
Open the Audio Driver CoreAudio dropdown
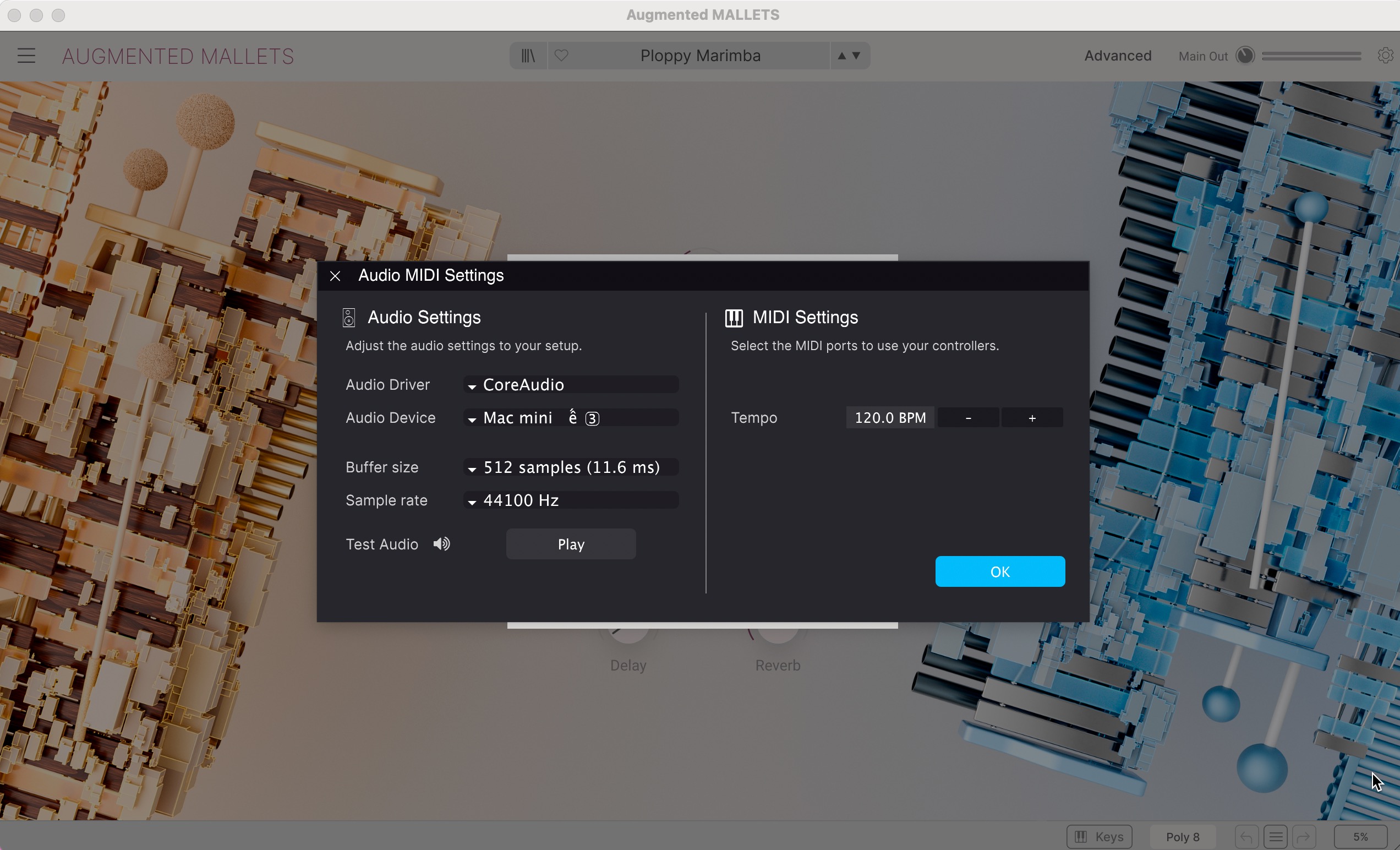(x=571, y=384)
